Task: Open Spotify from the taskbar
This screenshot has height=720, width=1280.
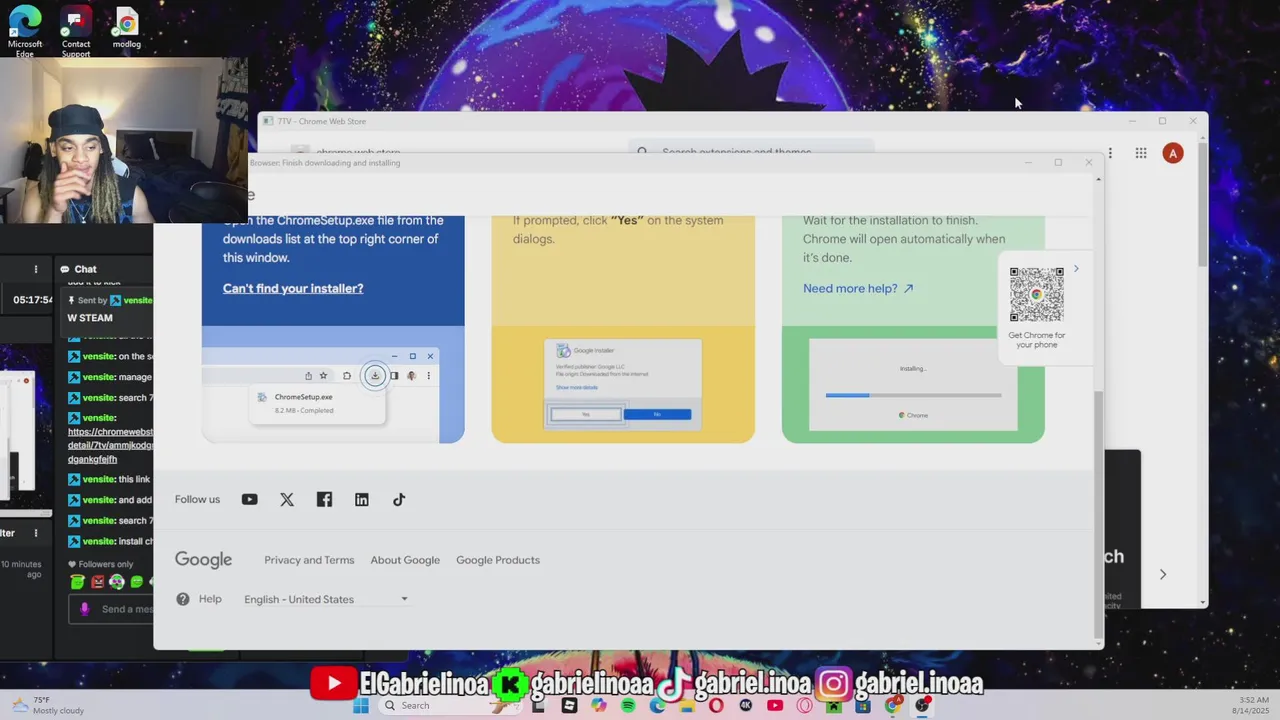Action: coord(628,706)
